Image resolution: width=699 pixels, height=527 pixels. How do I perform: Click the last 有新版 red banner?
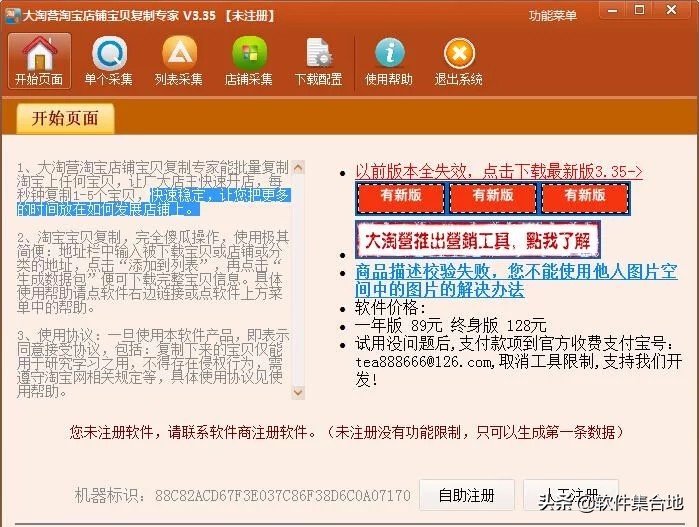pyautogui.click(x=585, y=198)
